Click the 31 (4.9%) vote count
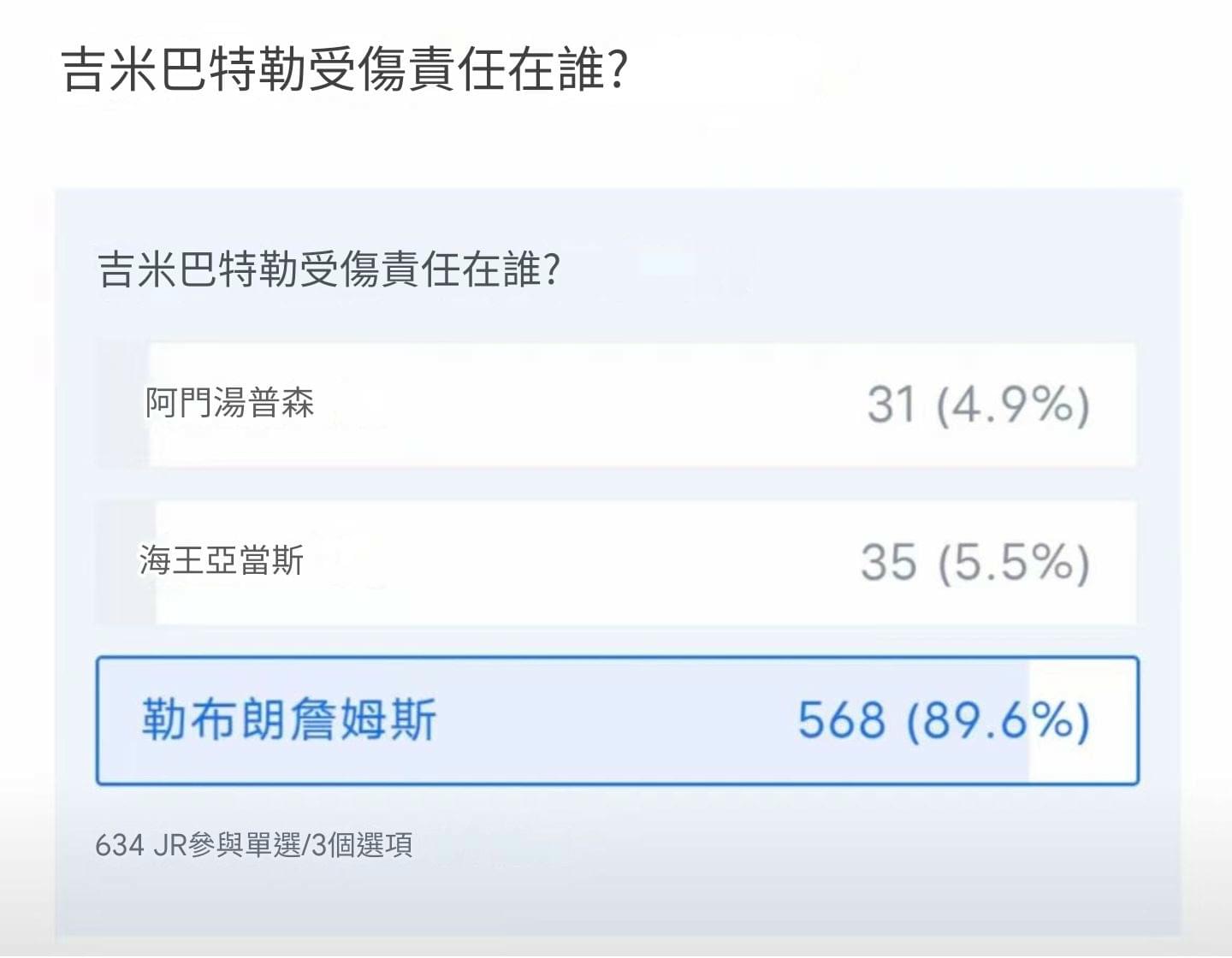1232x958 pixels. (979, 404)
